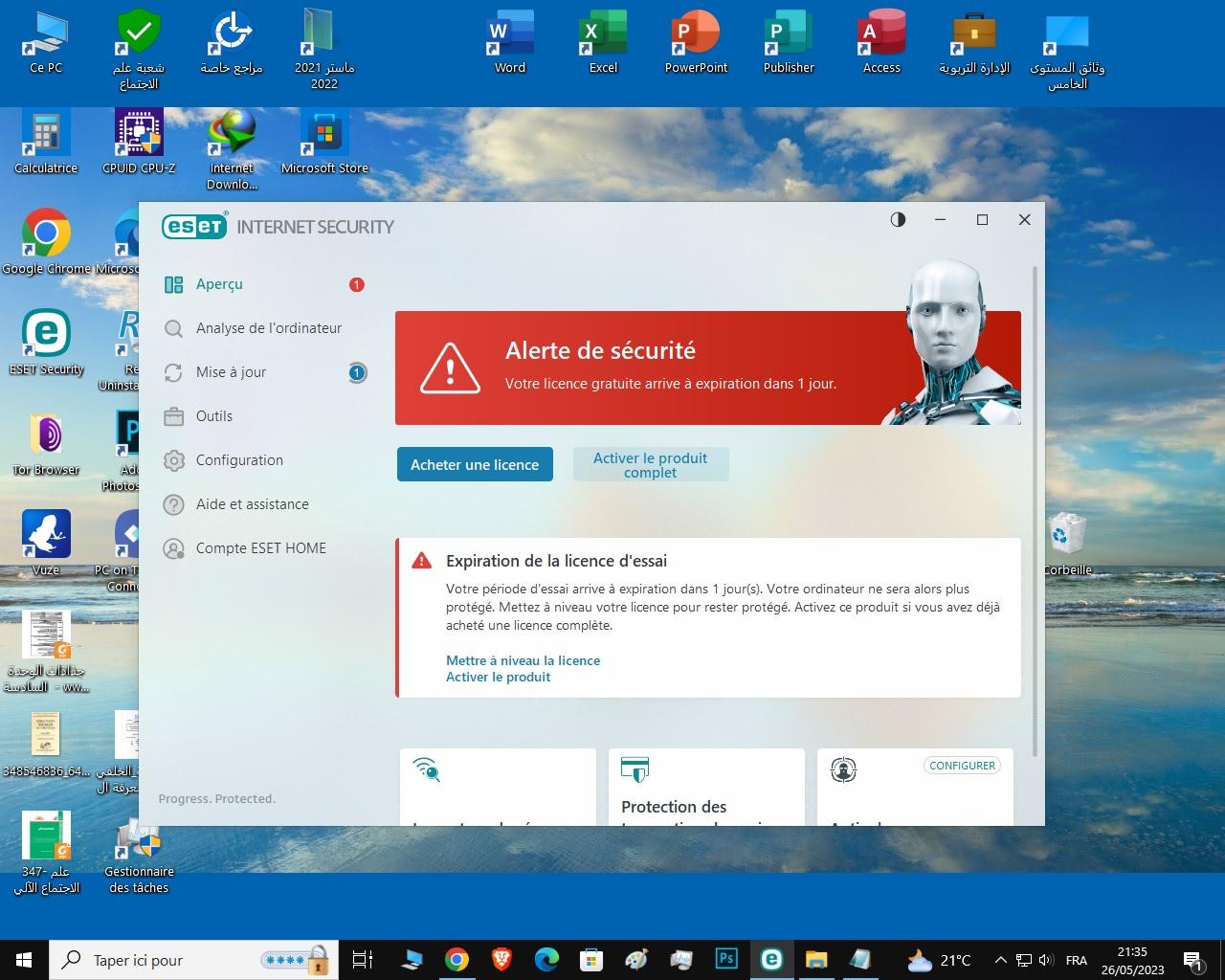Click the banking protection card icon
The image size is (1225, 980).
[x=635, y=768]
